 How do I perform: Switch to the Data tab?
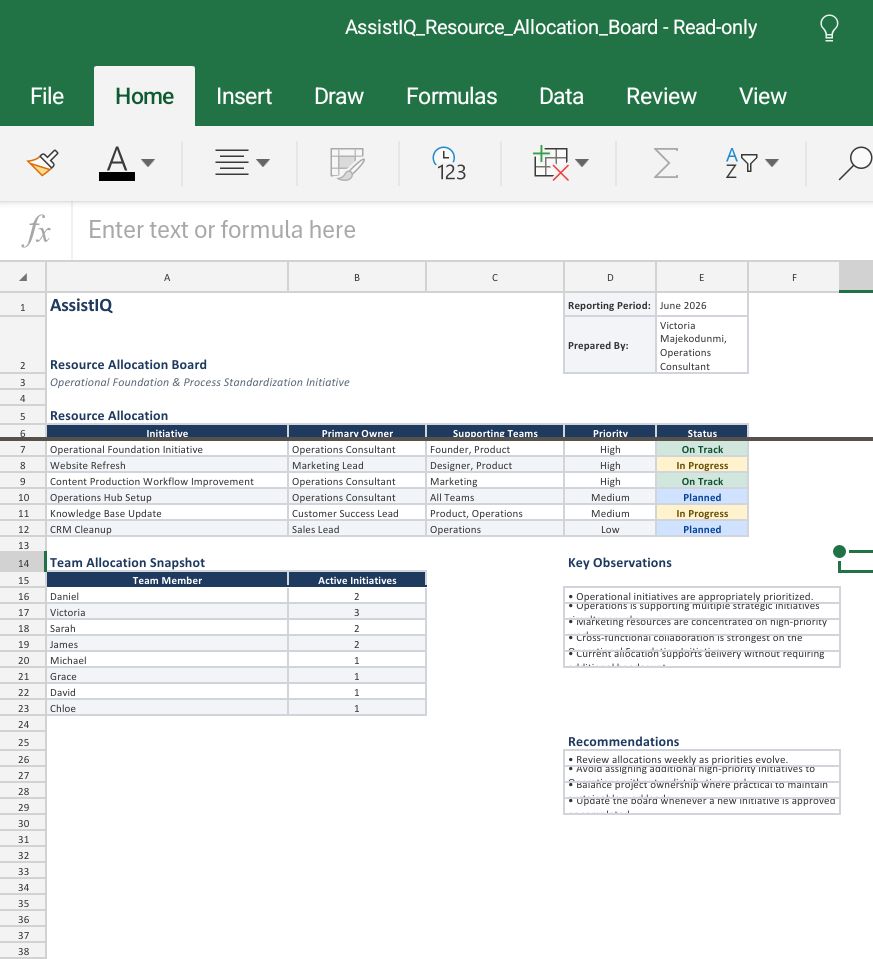click(x=561, y=96)
